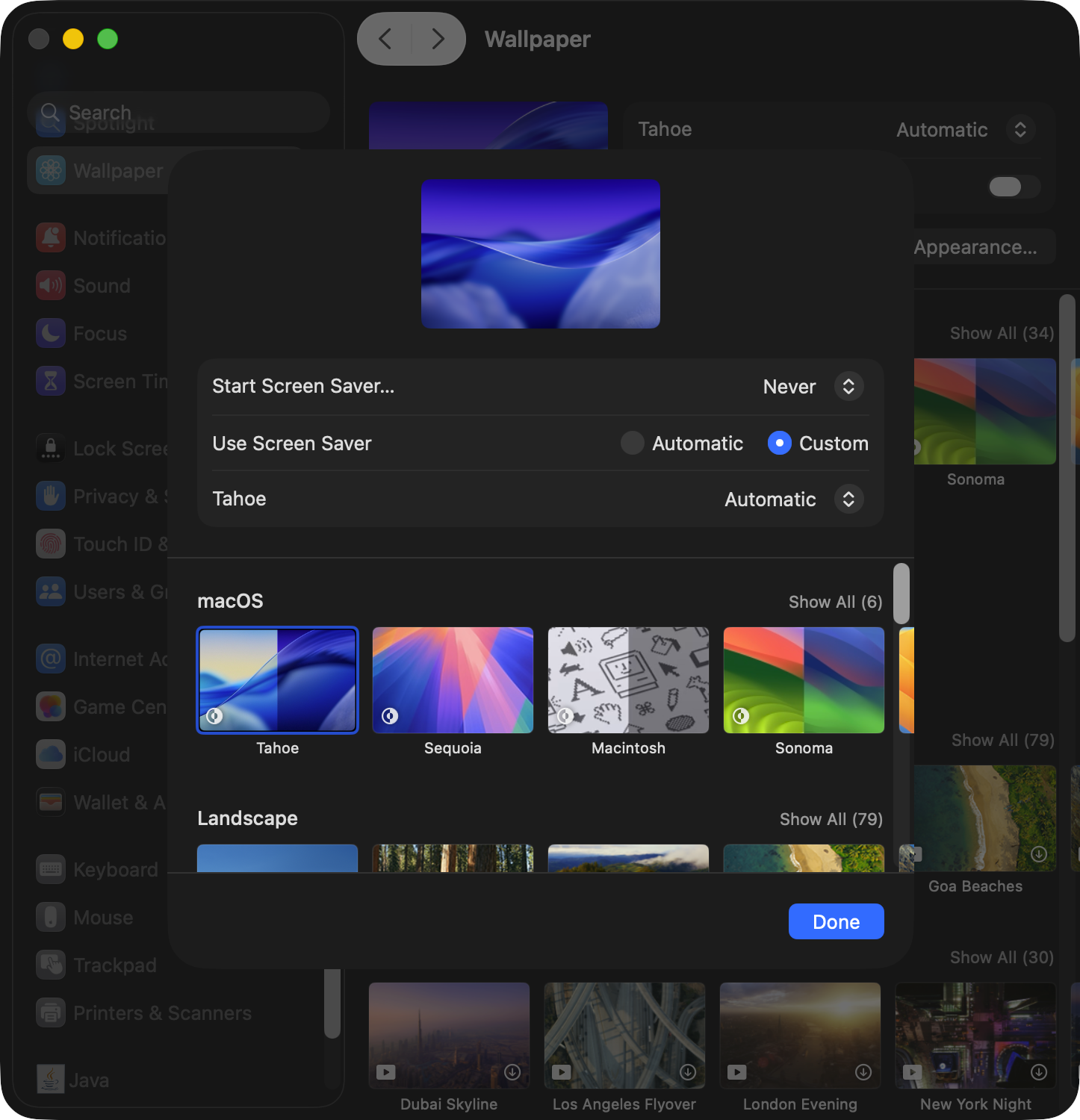Click the Search field in the sidebar
The width and height of the screenshot is (1080, 1120).
179,113
